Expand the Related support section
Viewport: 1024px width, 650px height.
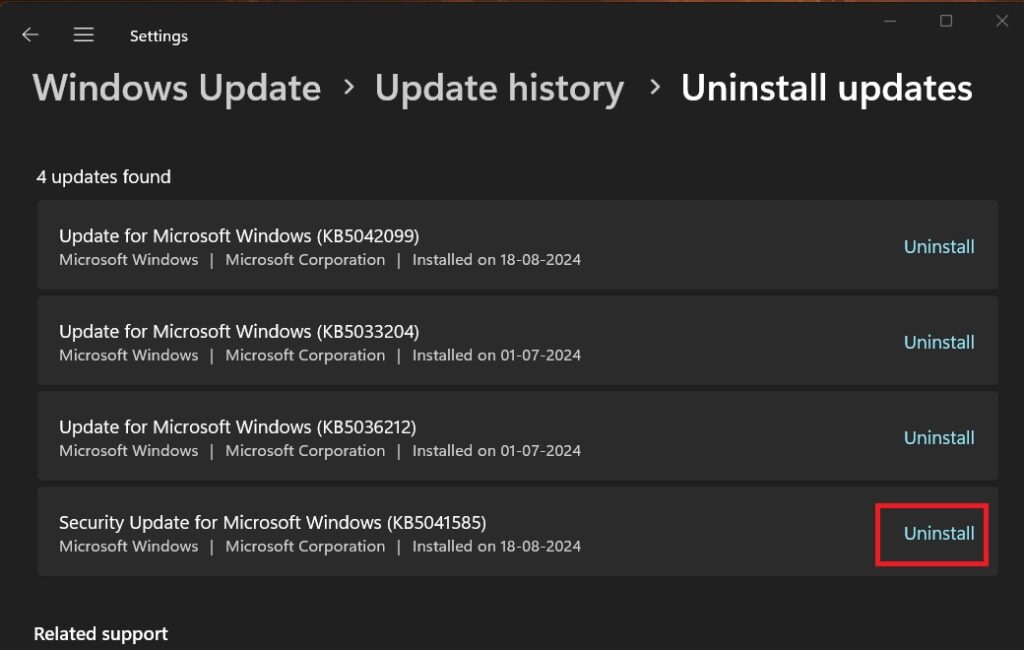[x=100, y=633]
